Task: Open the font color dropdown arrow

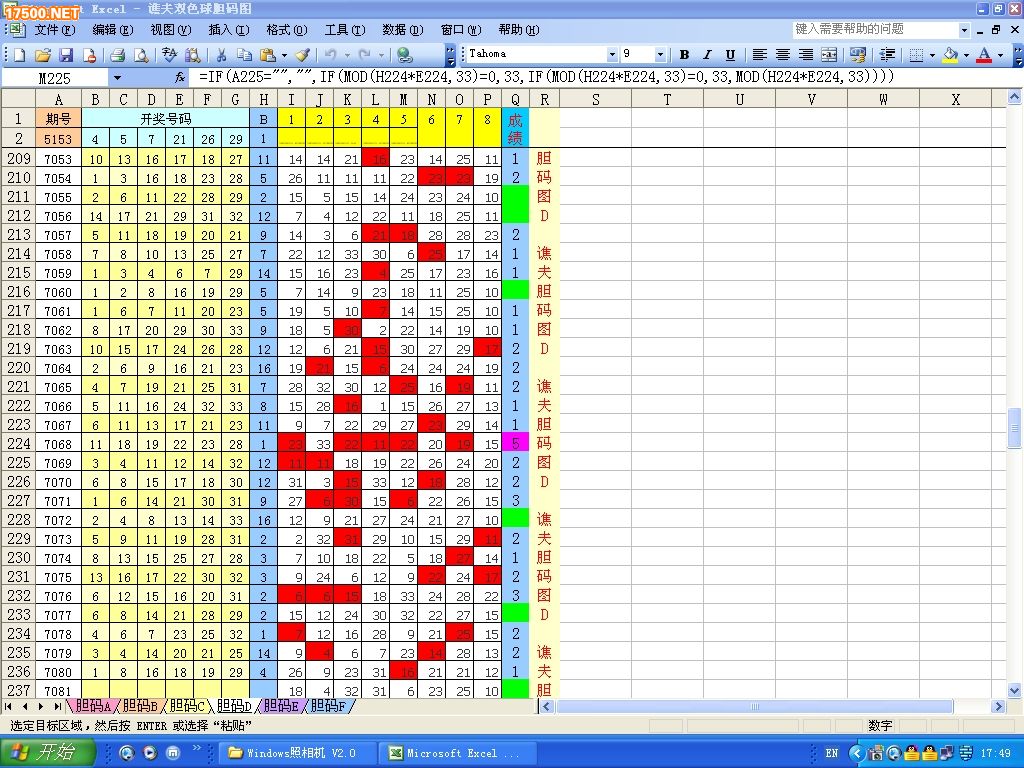Action: 1000,55
